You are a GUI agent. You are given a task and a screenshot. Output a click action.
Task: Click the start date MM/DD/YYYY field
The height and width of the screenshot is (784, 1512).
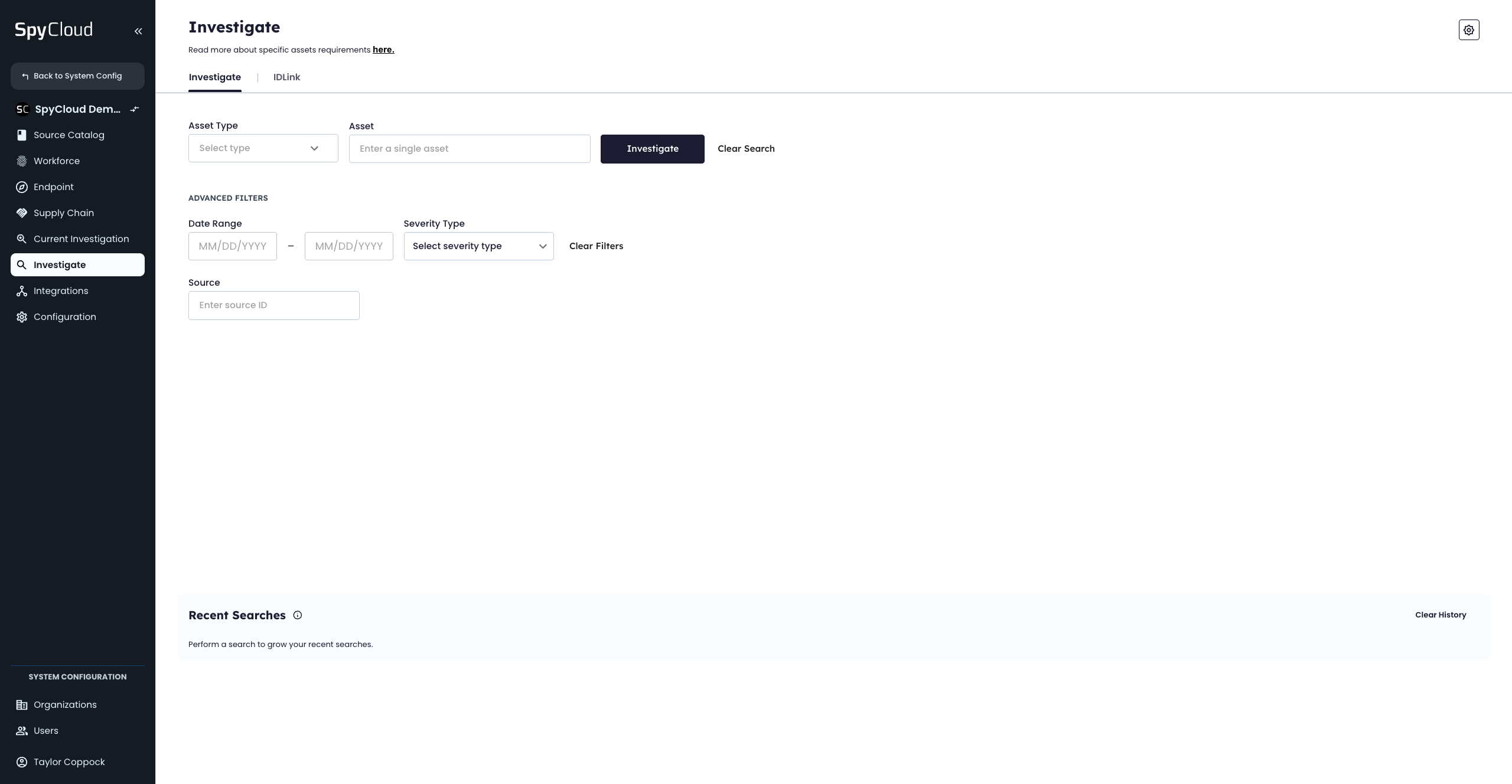(x=233, y=246)
